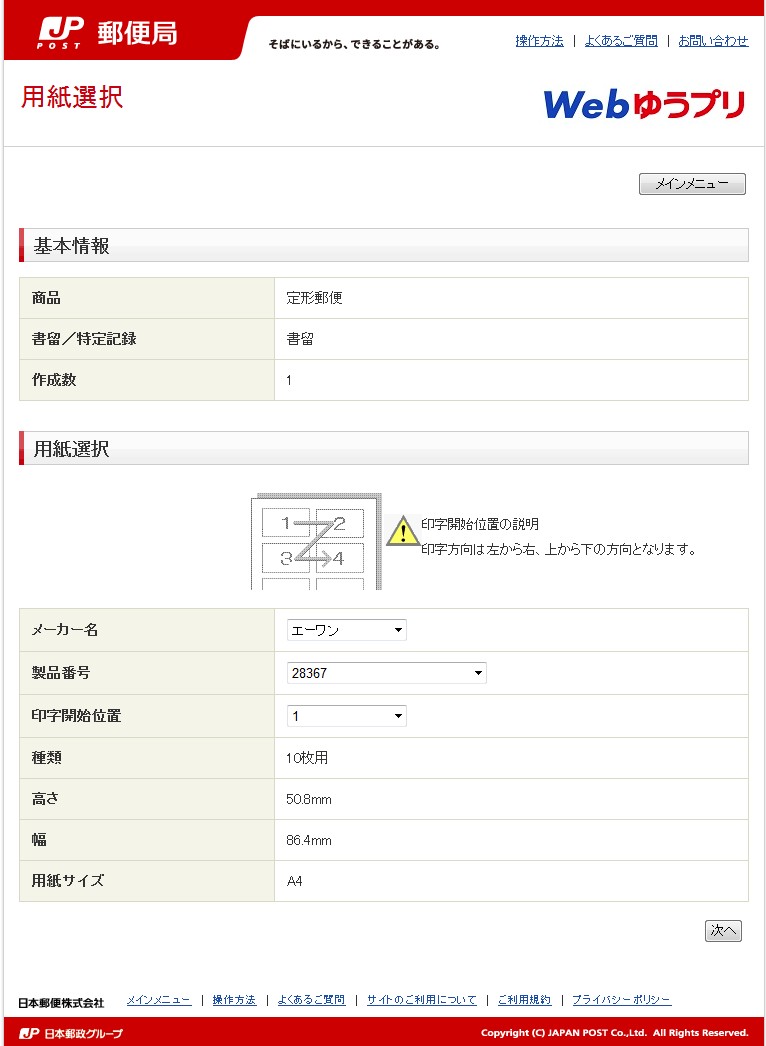766x1046 pixels.
Task: Open the 操作方法 link in the header
Action: pyautogui.click(x=539, y=41)
